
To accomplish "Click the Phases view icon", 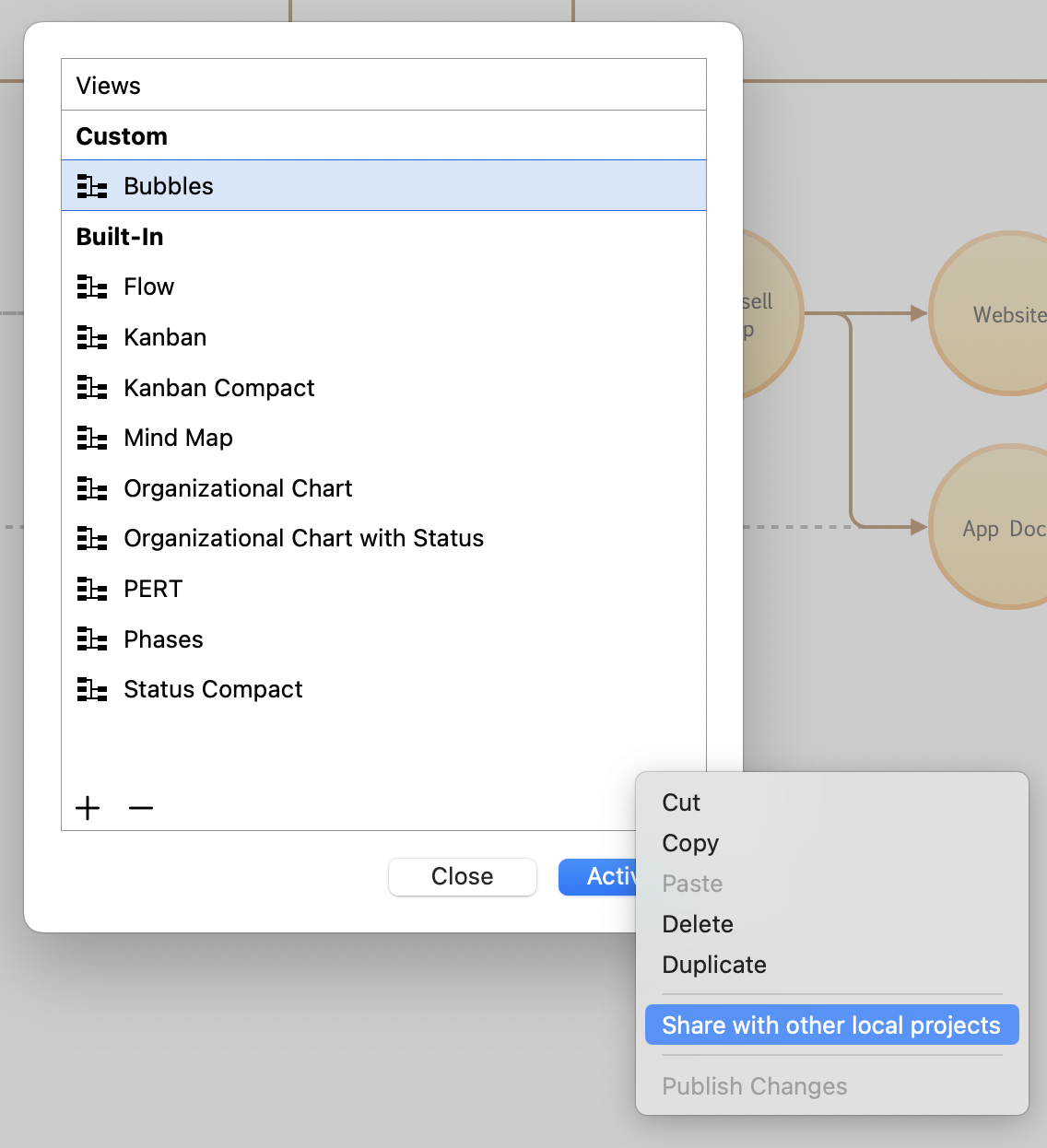I will point(92,639).
